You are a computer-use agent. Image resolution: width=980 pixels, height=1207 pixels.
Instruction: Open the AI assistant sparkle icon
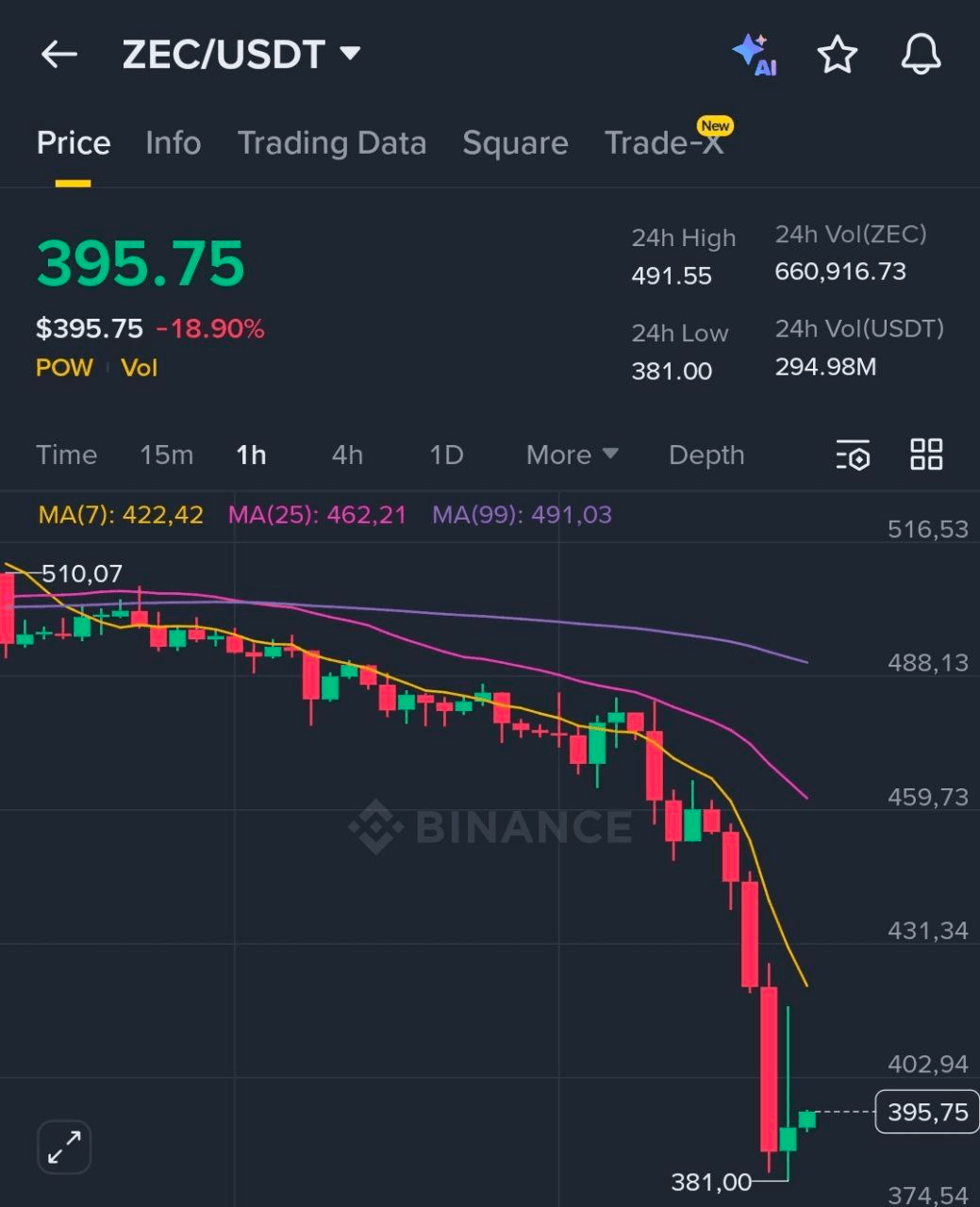pos(755,55)
